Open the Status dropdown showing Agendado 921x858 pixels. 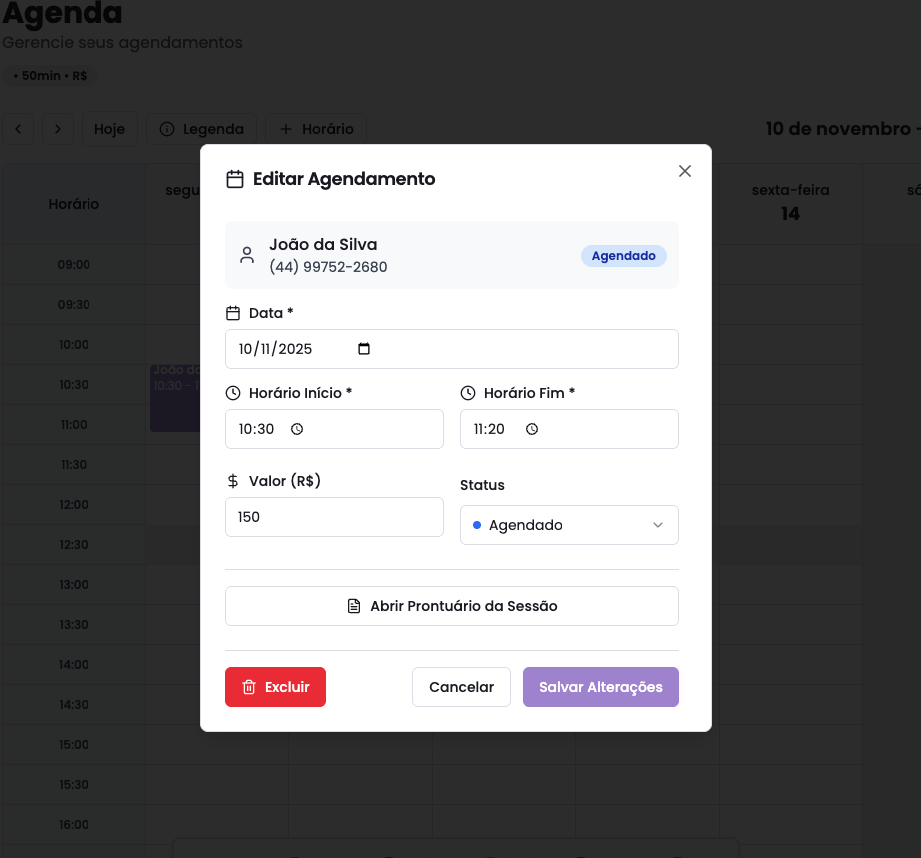coord(569,524)
